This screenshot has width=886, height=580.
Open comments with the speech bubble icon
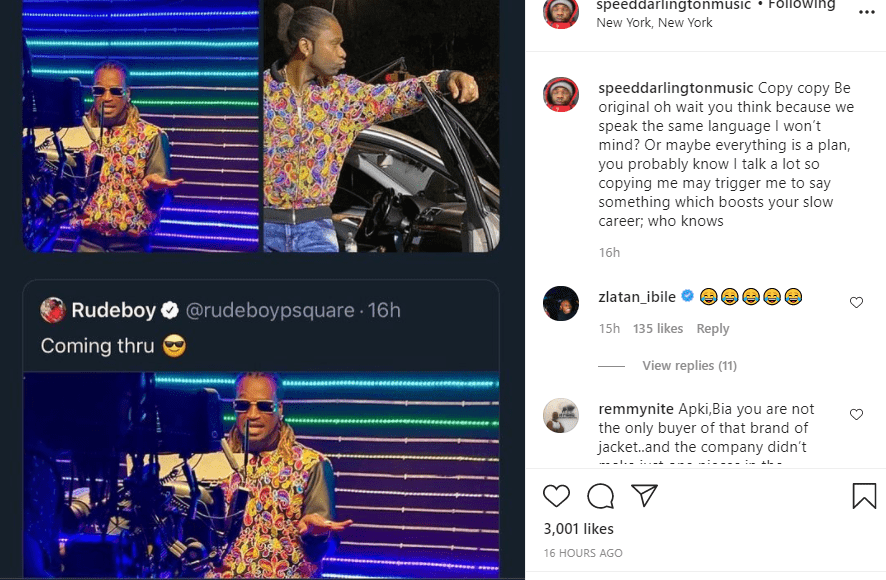pos(600,496)
